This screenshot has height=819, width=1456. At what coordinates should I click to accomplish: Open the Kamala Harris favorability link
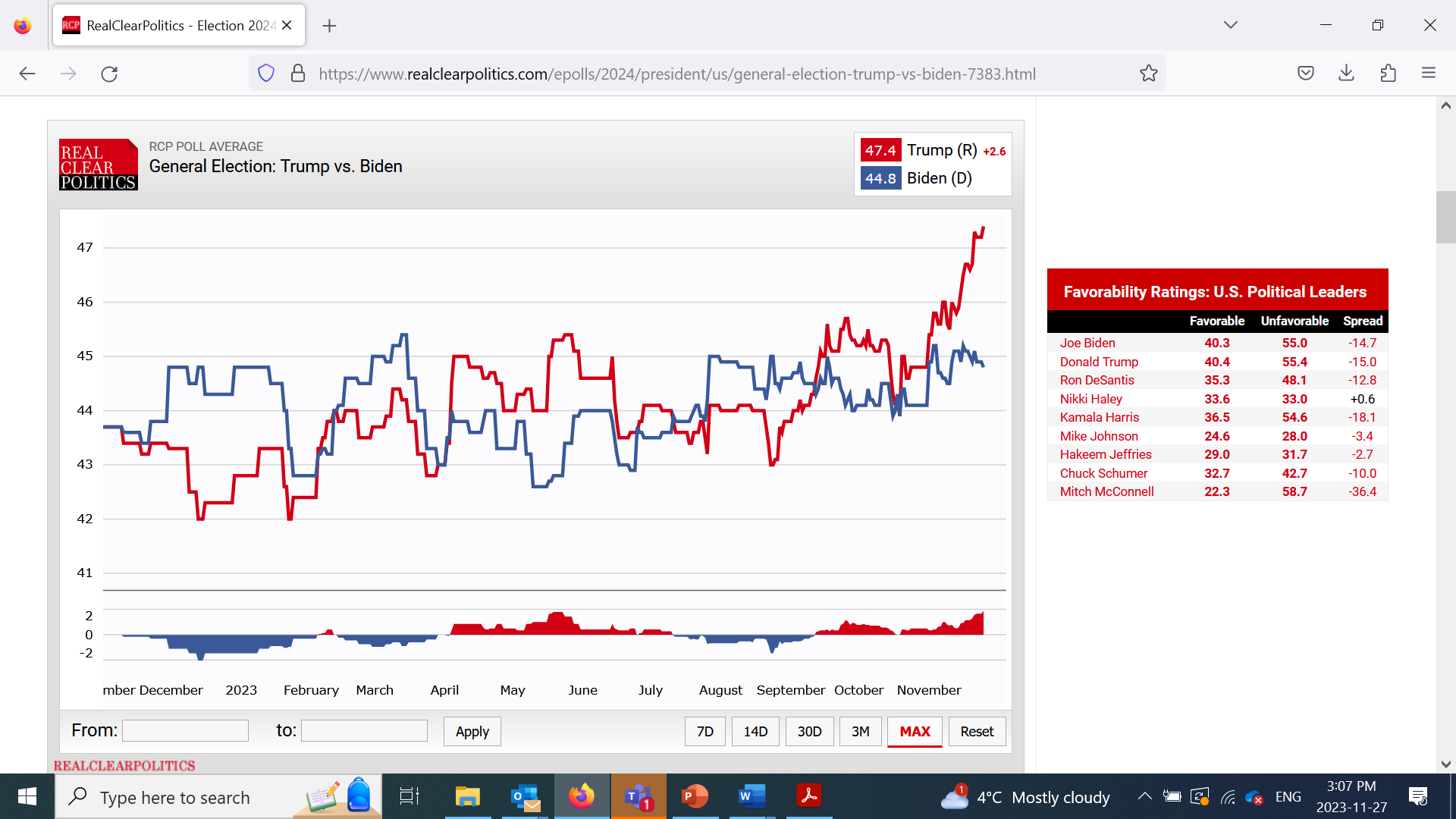click(1099, 417)
